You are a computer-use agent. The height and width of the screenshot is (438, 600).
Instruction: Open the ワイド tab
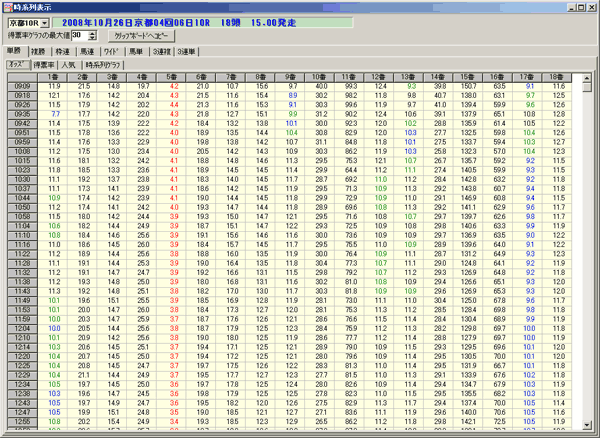pos(112,52)
